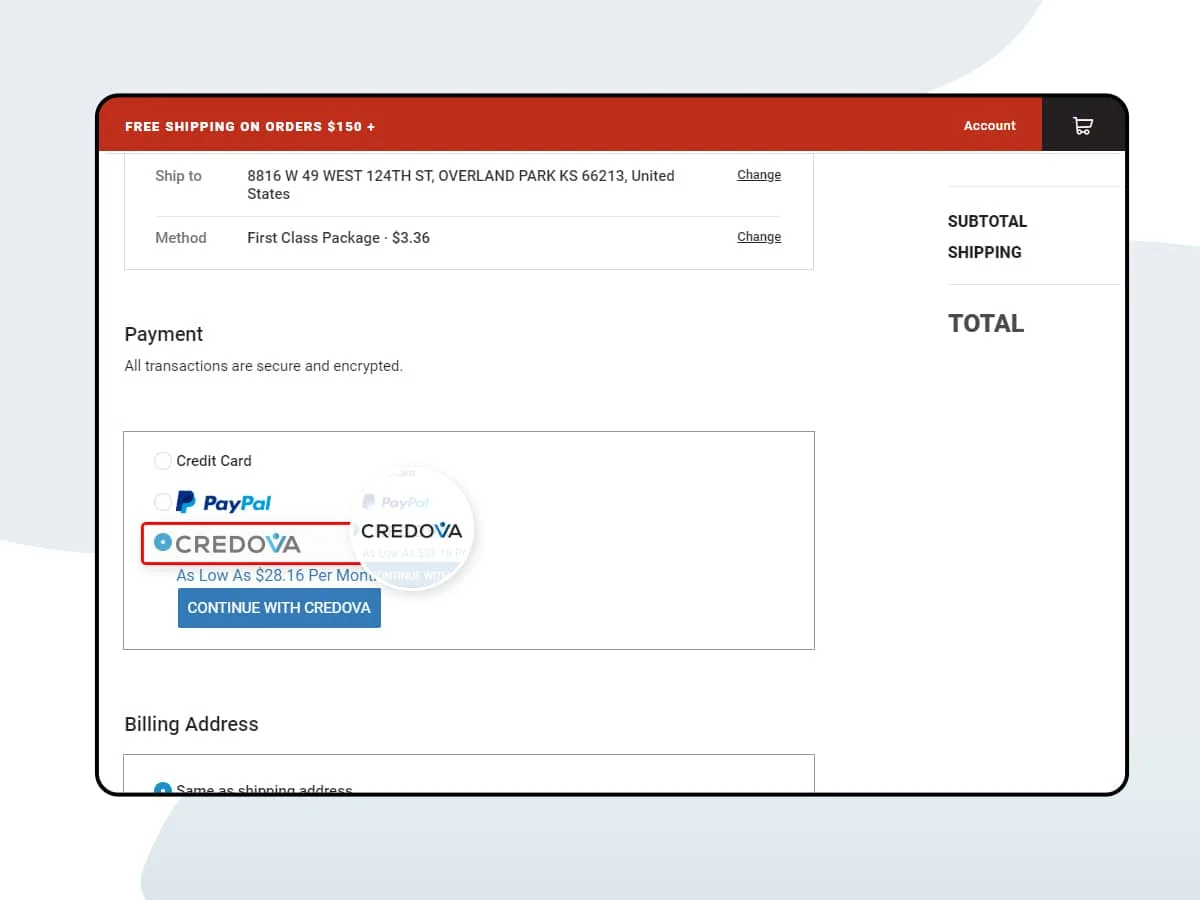This screenshot has height=900, width=1200.
Task: Click the SUBTOTAL label
Action: (987, 221)
